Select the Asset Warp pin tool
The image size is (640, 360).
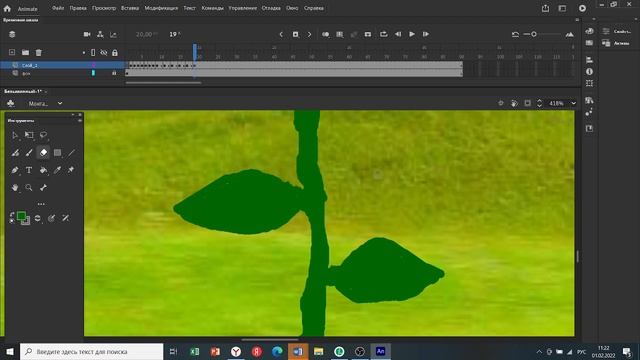71,170
